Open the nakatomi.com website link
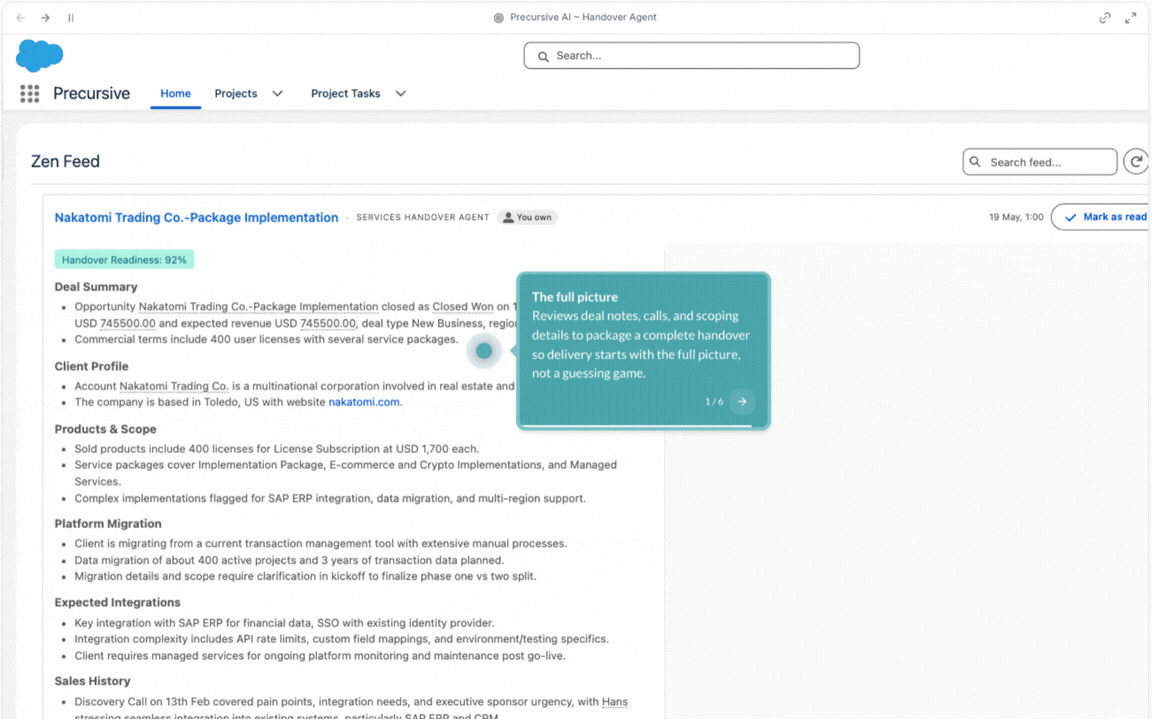The image size is (1152, 720). tap(364, 402)
